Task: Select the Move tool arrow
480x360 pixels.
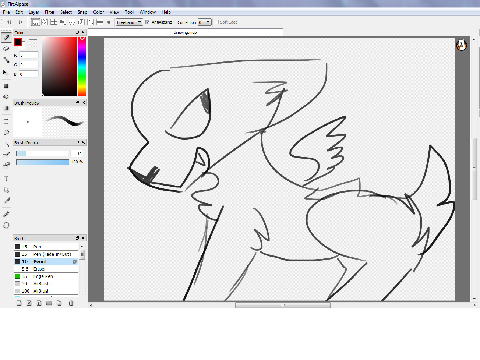Action: point(5,72)
